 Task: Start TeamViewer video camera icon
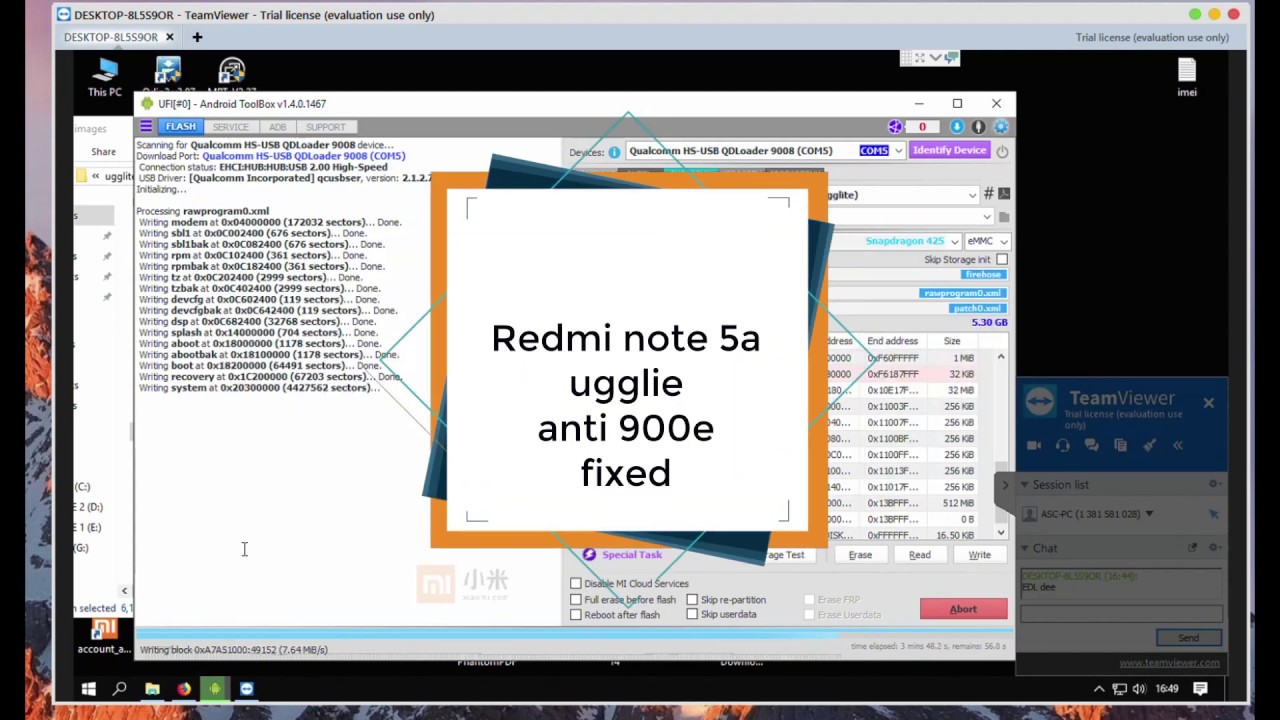click(x=1034, y=445)
